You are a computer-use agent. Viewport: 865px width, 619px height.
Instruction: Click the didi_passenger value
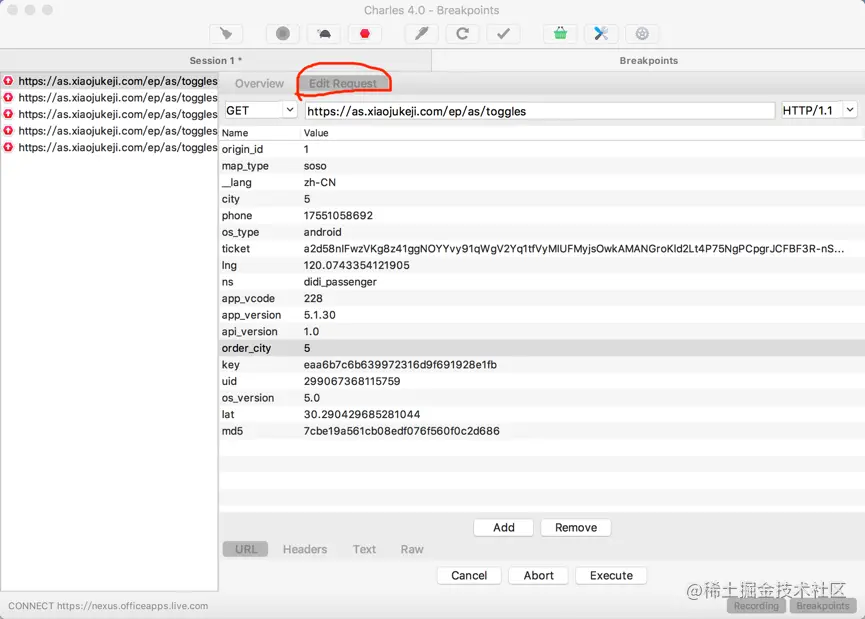point(340,282)
